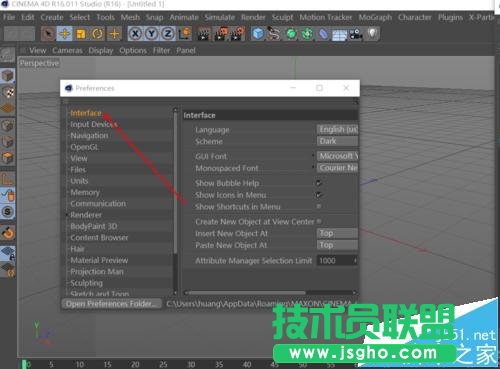Toggle Show Bubble Help checkbox

(x=319, y=183)
